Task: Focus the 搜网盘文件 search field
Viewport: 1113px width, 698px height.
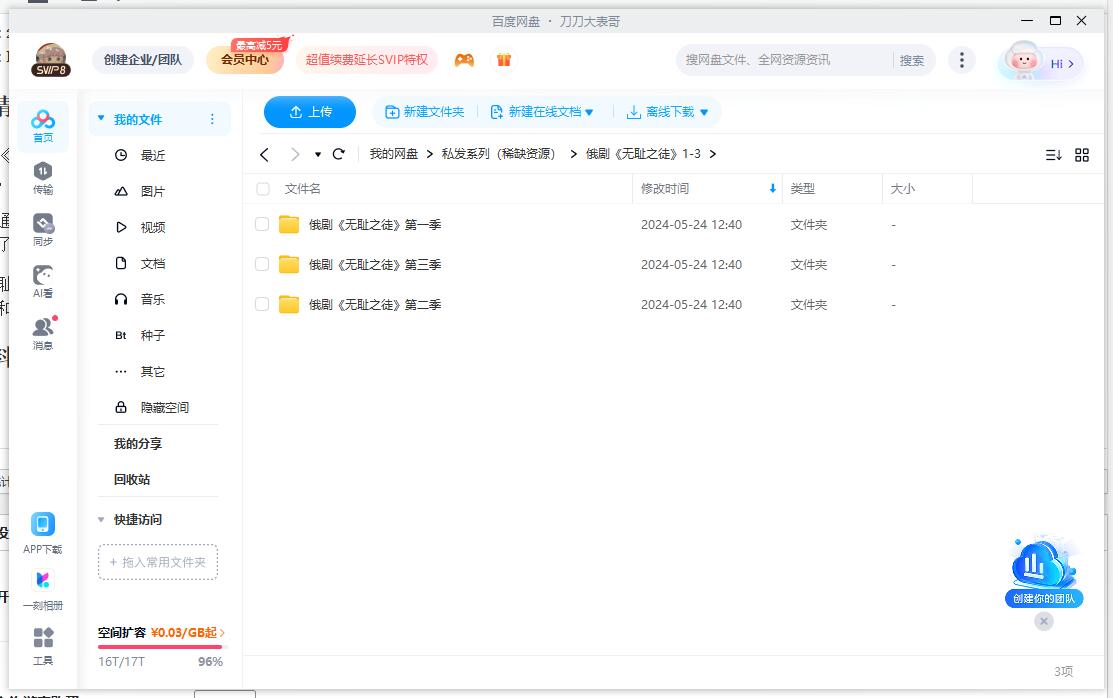Action: click(x=784, y=60)
